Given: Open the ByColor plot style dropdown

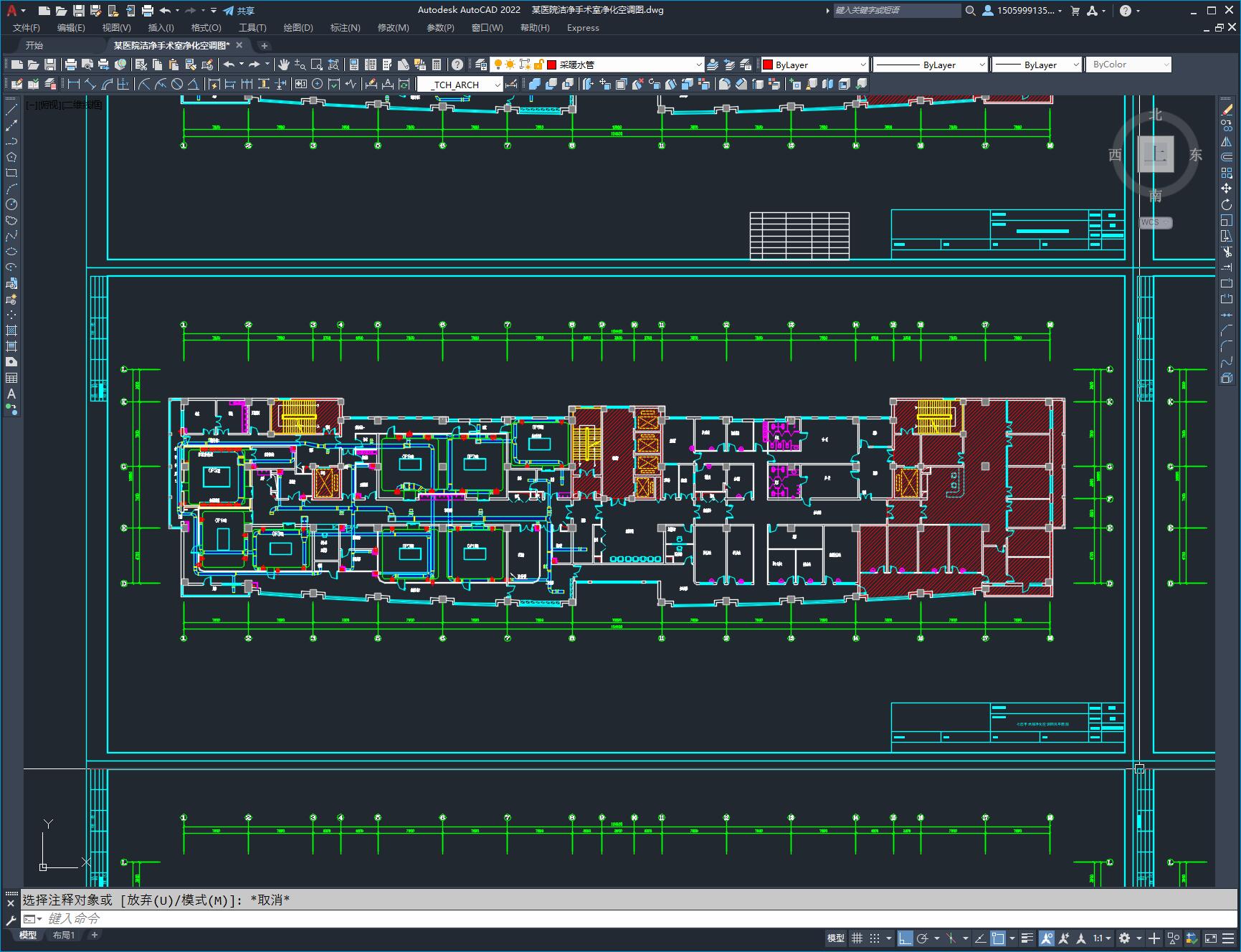Looking at the screenshot, I should 1128,65.
